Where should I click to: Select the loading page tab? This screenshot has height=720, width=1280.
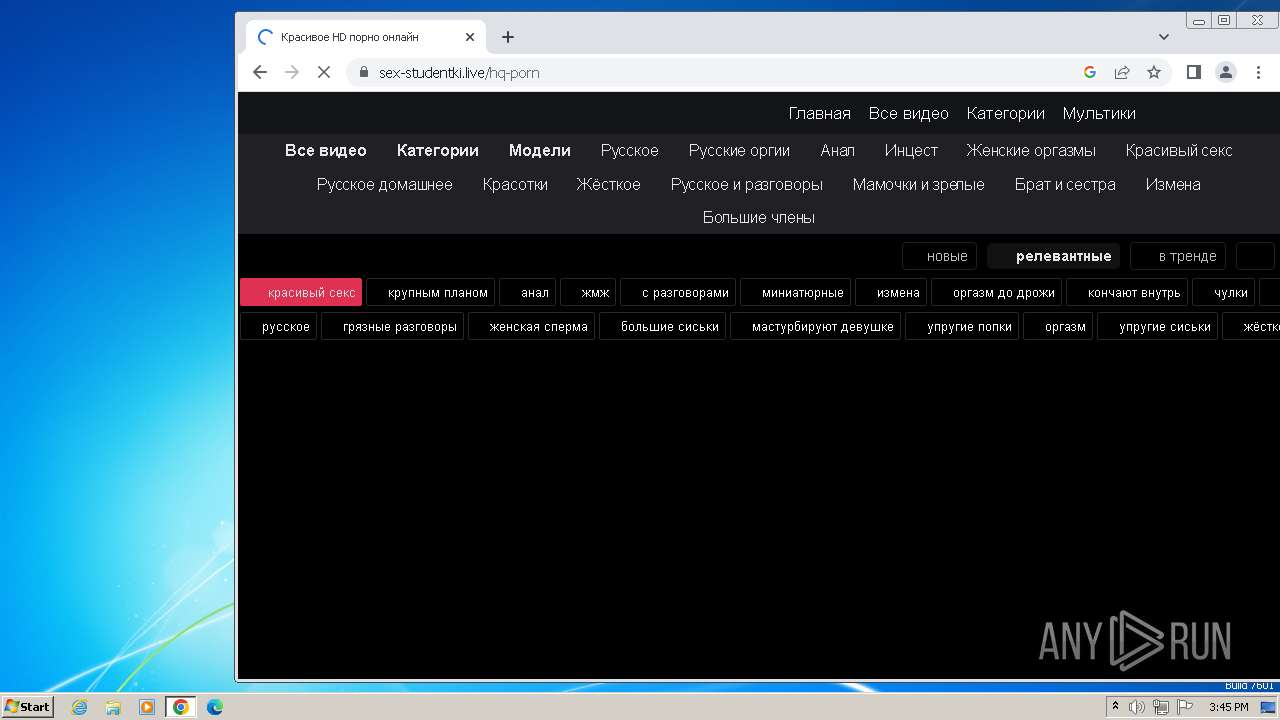click(365, 37)
